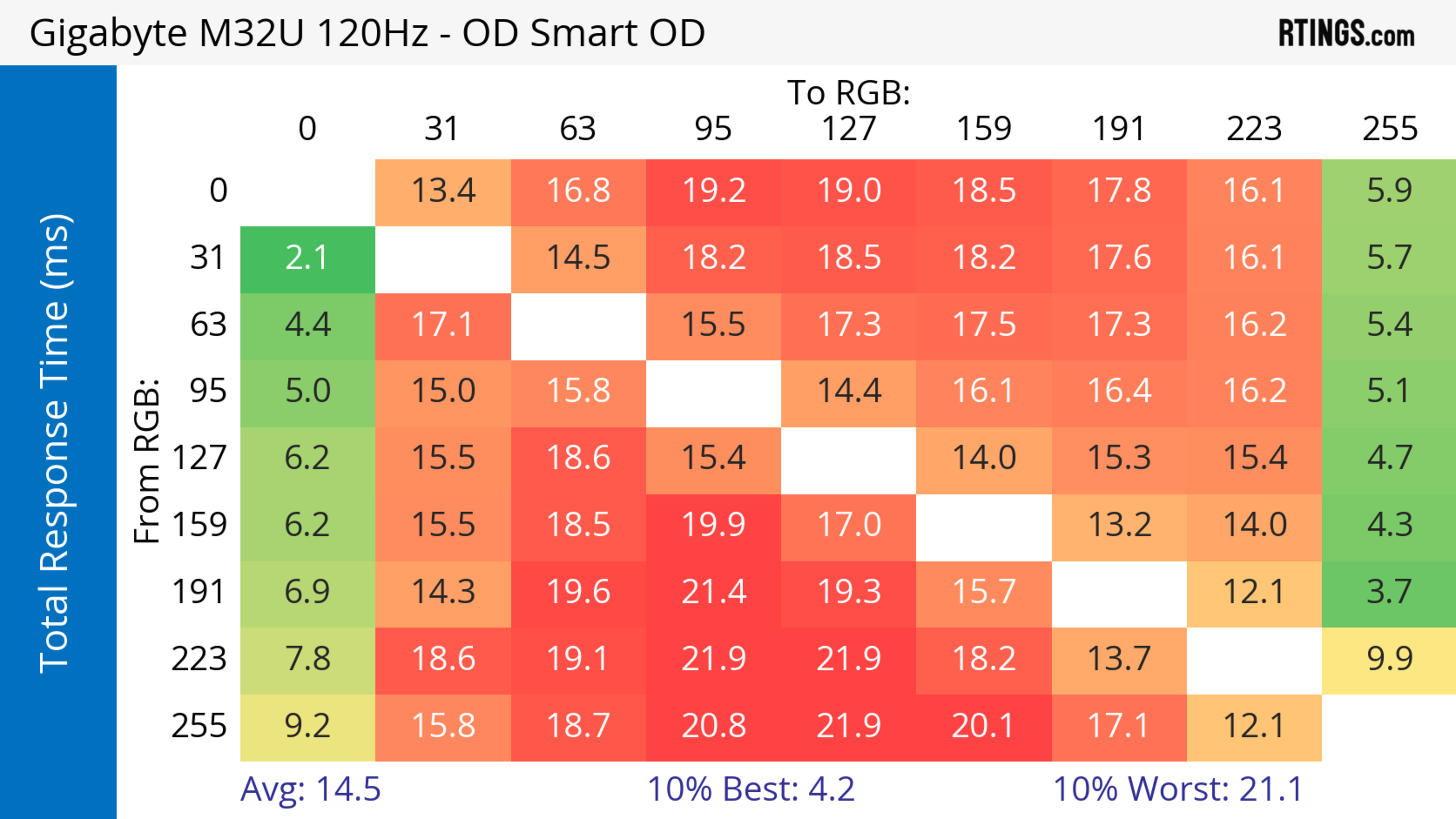
Task: Click the "10% Best: 4.2" summary
Action: pyautogui.click(x=751, y=789)
